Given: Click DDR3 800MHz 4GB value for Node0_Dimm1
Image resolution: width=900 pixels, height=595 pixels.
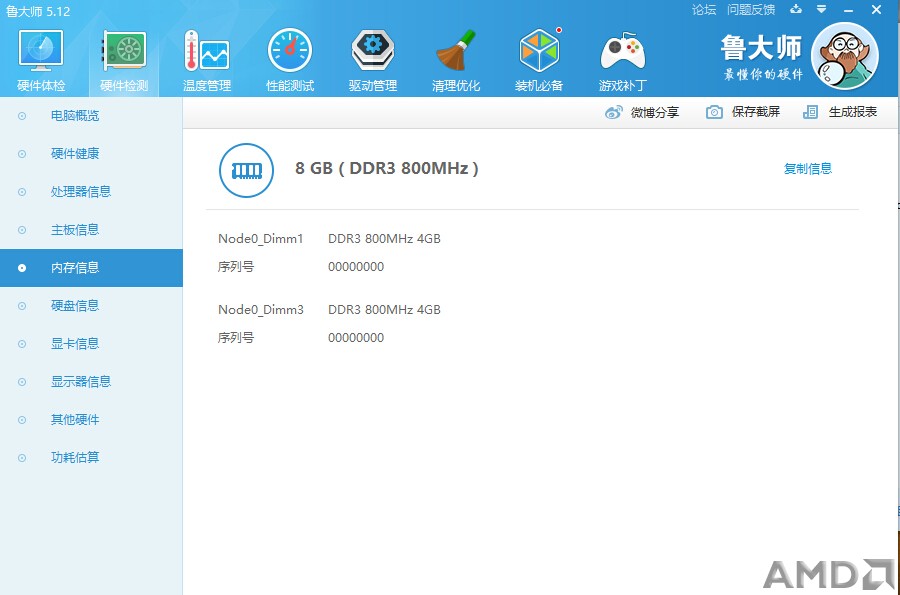Looking at the screenshot, I should (384, 239).
